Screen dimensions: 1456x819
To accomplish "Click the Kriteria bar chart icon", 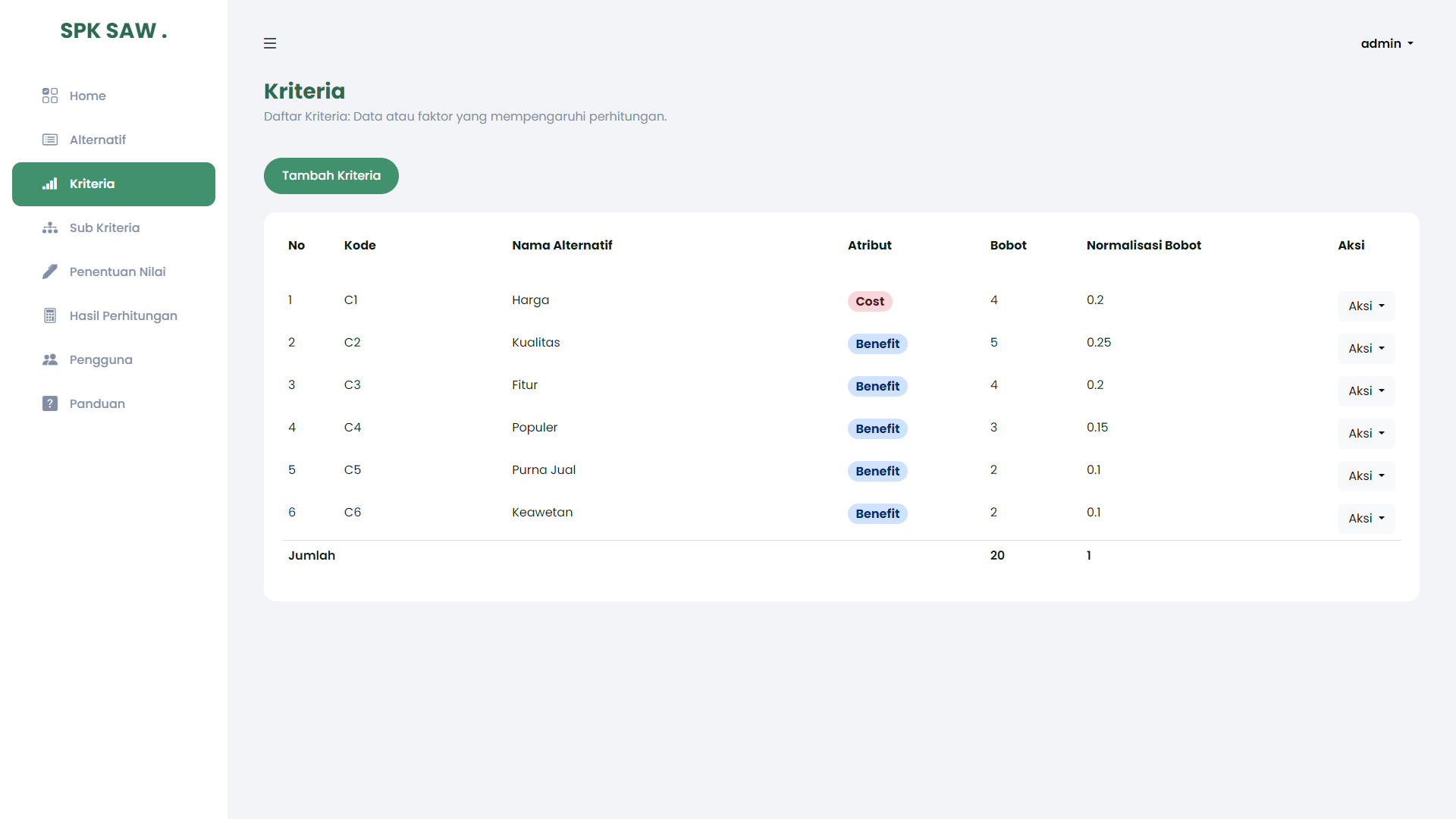I will tap(50, 184).
